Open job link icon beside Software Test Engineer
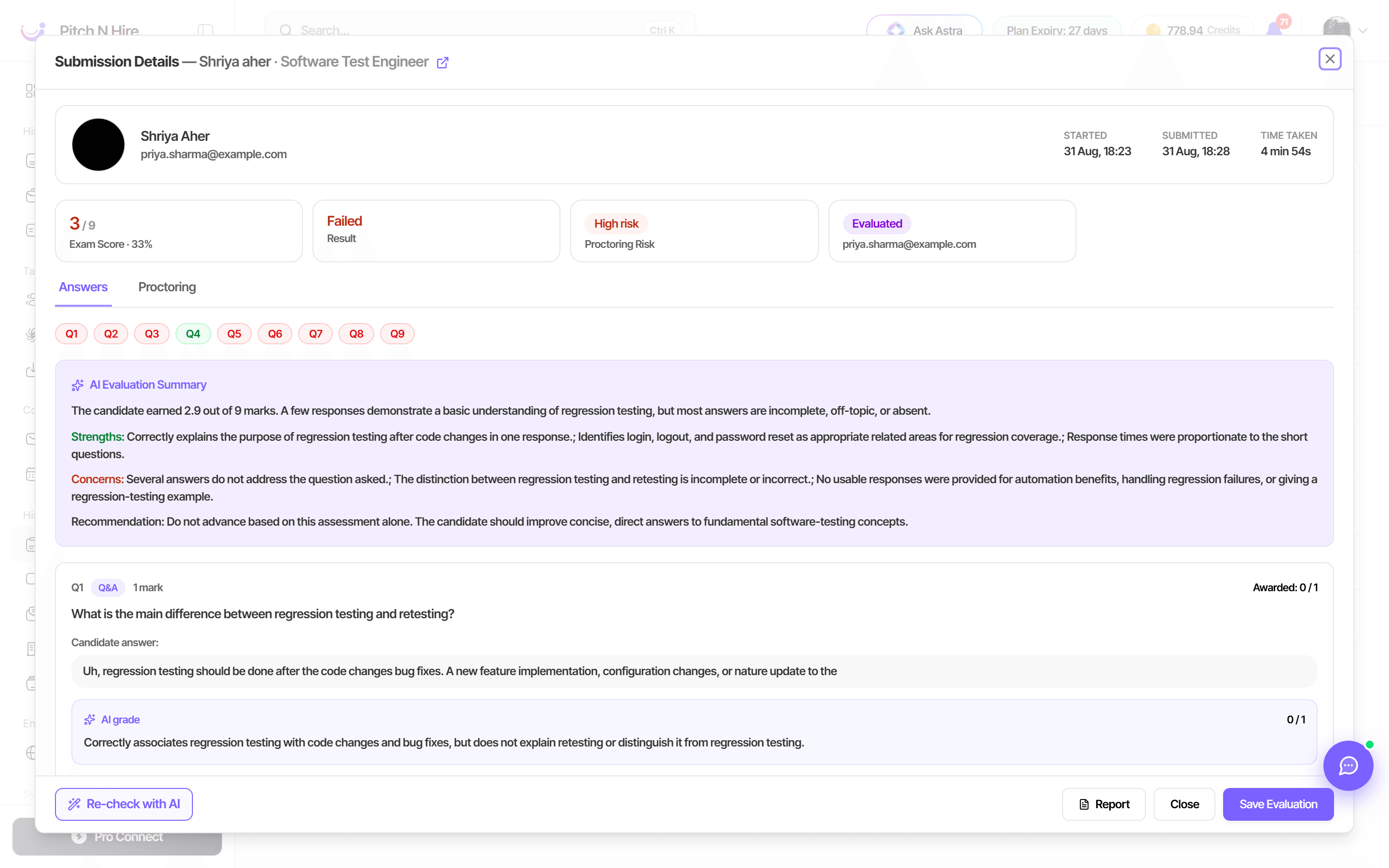 442,62
